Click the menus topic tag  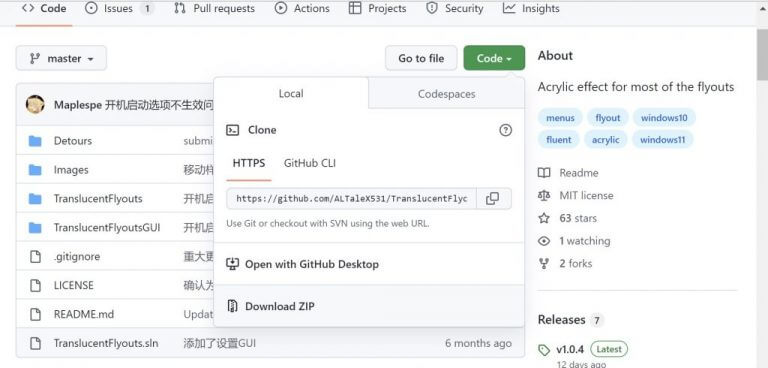[x=560, y=118]
